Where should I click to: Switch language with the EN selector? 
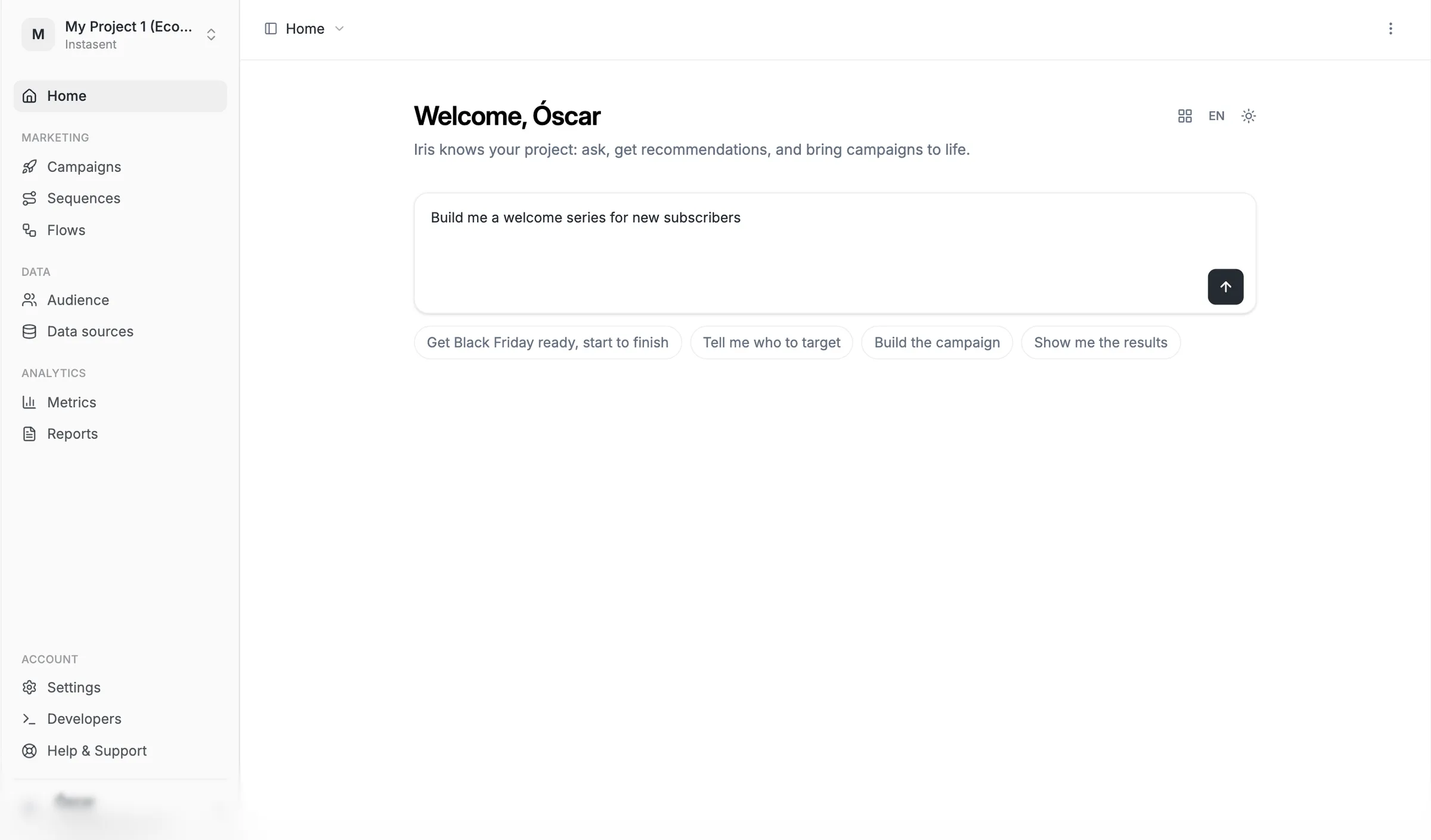point(1216,116)
